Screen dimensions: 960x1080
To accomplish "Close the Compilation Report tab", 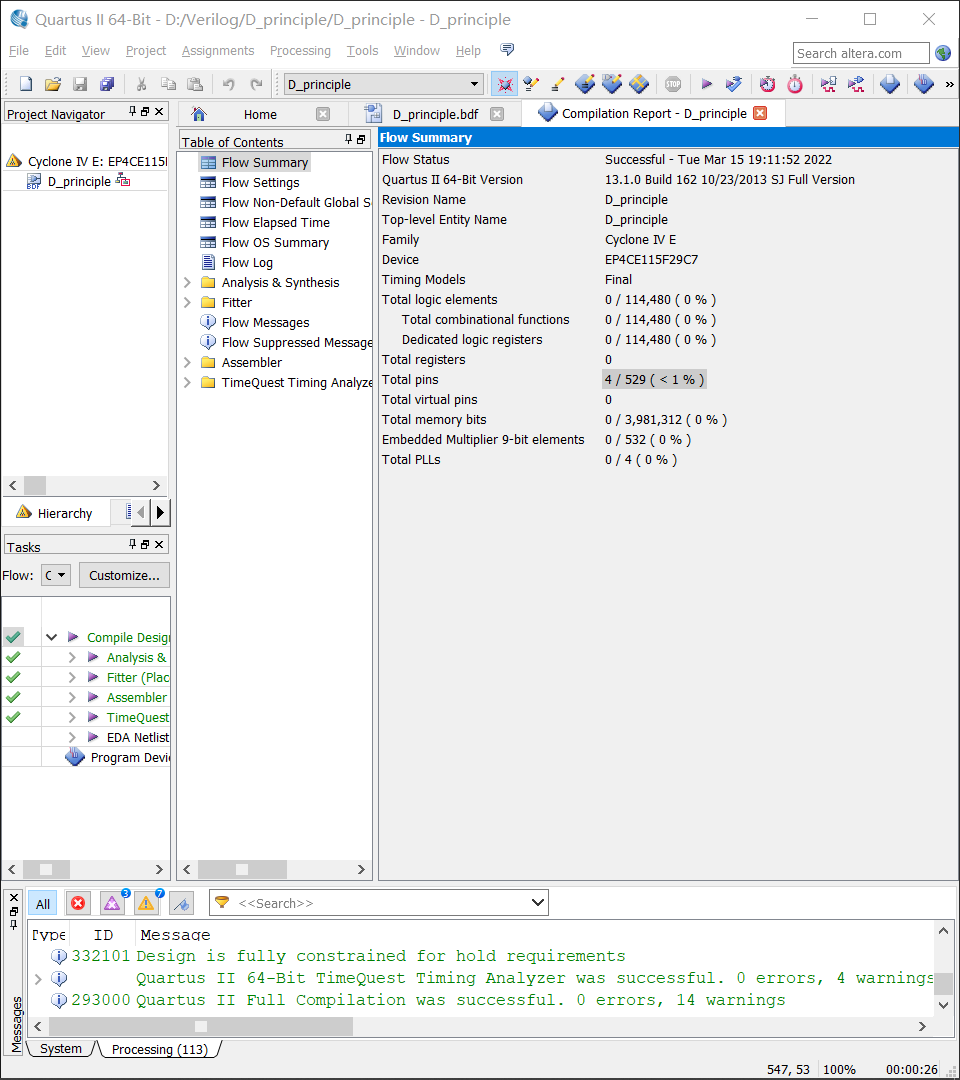I will 760,113.
